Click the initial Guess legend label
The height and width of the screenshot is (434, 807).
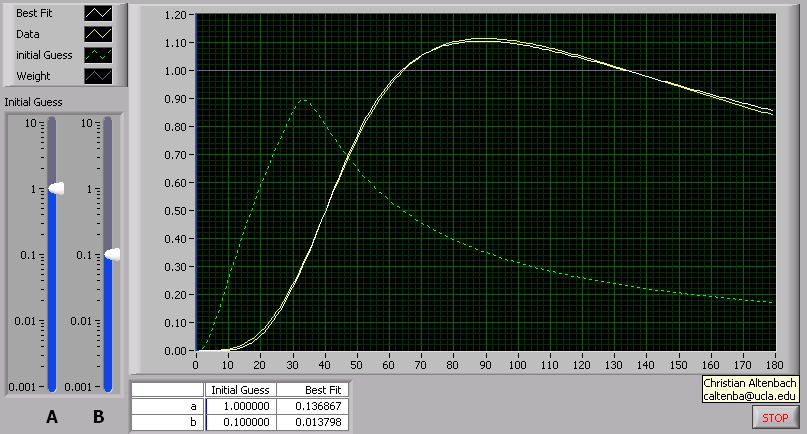(x=44, y=55)
